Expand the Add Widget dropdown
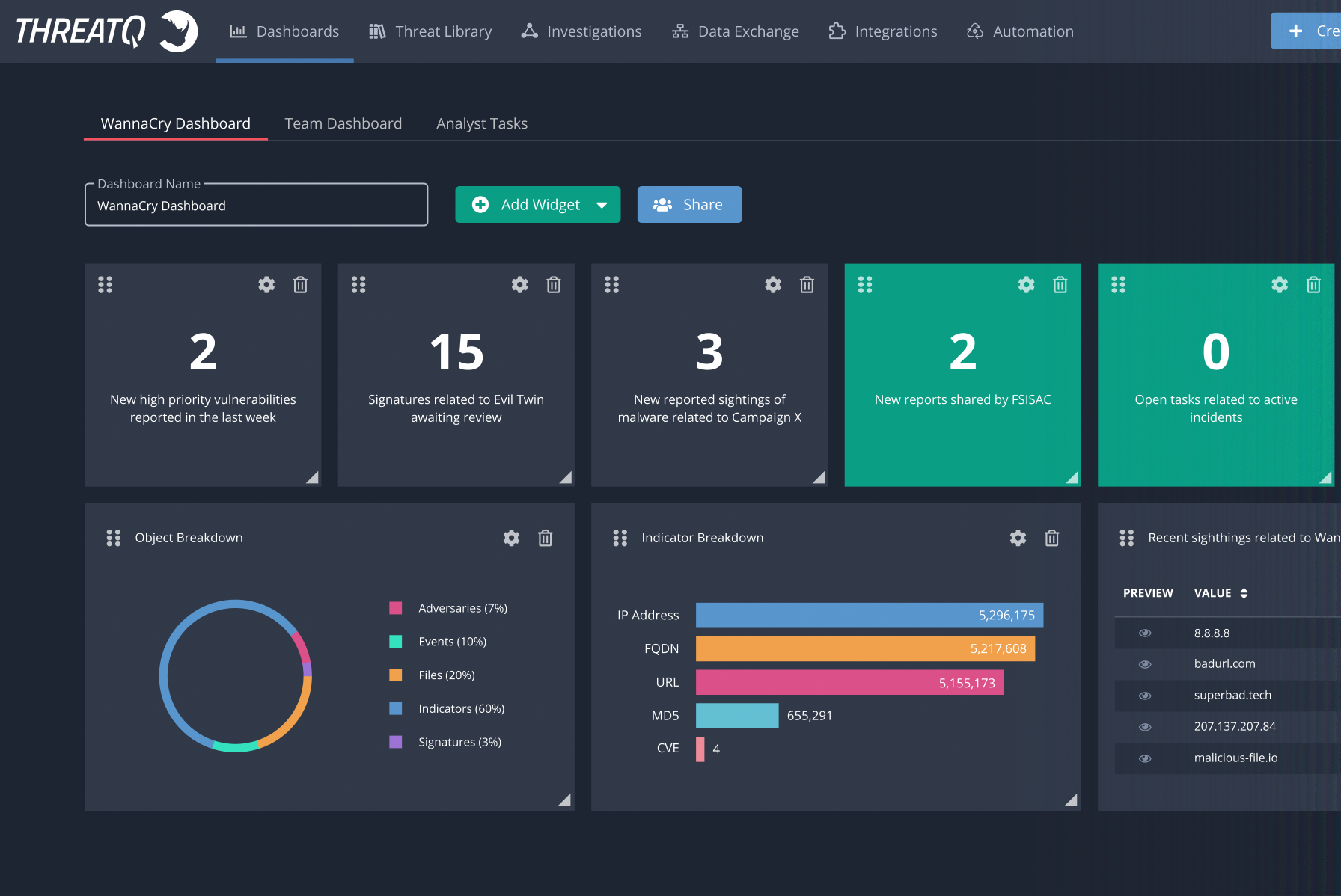Screen dimensions: 1341x896 (x=602, y=205)
